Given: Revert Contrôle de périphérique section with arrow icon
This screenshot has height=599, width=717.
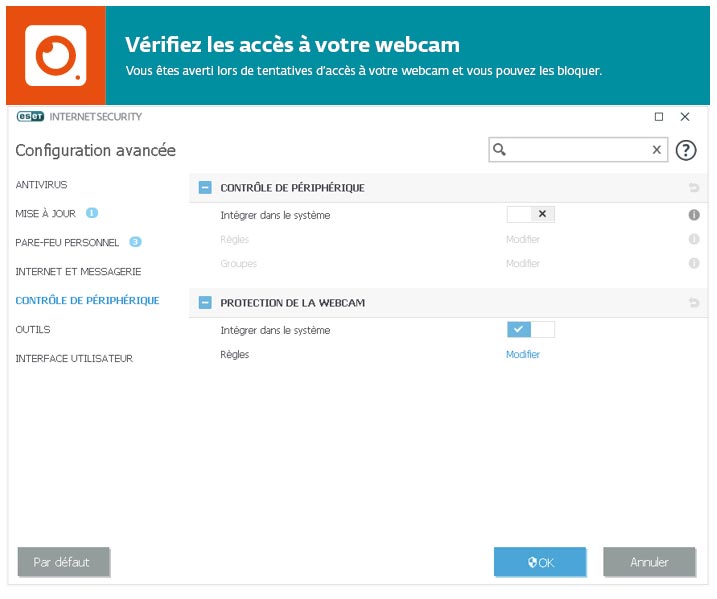Looking at the screenshot, I should [694, 188].
